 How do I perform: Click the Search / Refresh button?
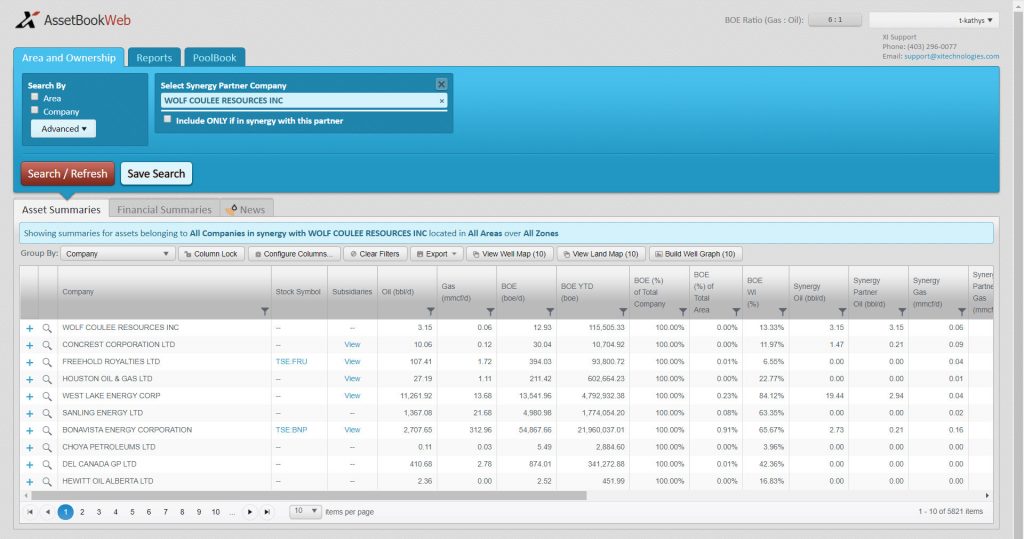(x=67, y=174)
